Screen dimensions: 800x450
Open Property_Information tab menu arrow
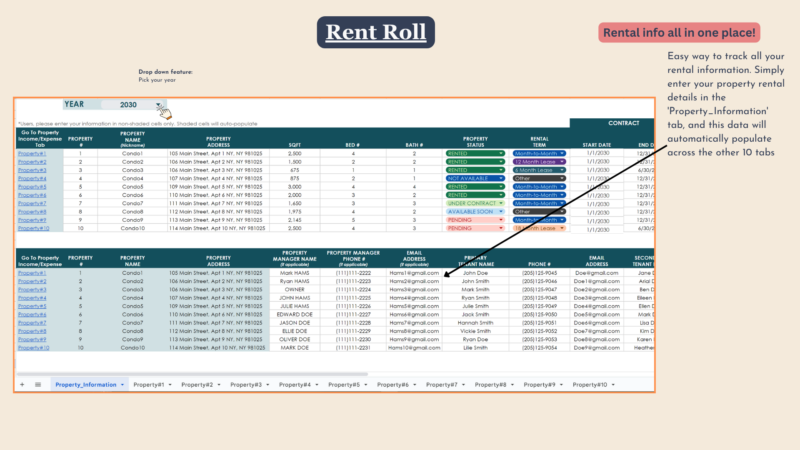coord(122,385)
